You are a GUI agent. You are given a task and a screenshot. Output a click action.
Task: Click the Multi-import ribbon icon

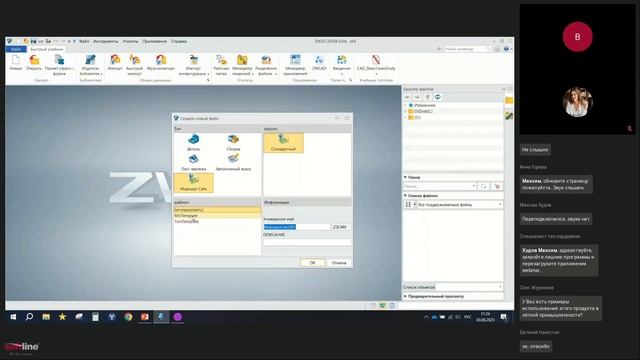[161, 60]
